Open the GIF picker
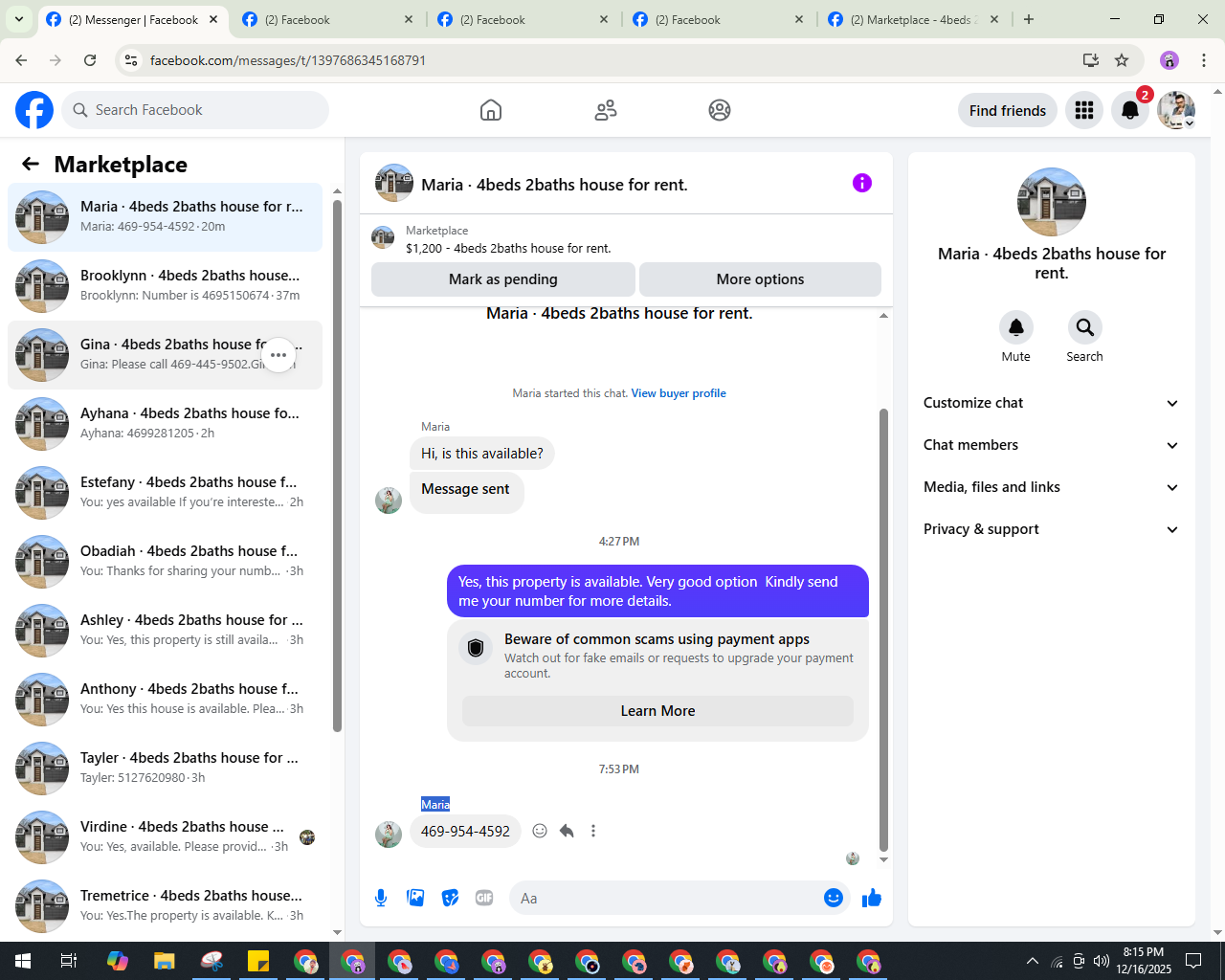Image resolution: width=1225 pixels, height=980 pixels. [x=484, y=898]
